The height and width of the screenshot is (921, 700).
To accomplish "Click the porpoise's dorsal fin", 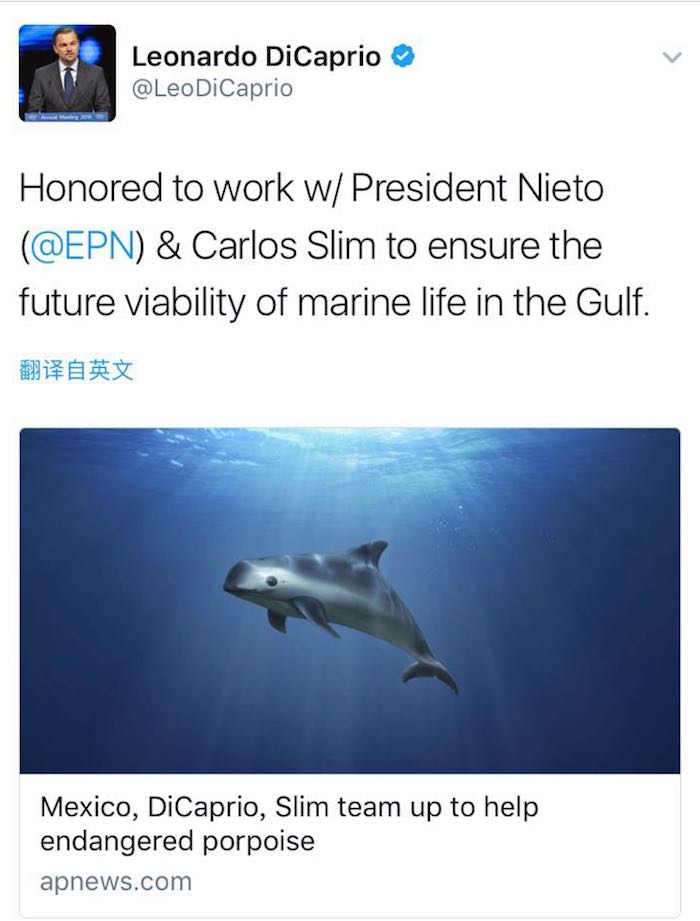I will coord(370,552).
